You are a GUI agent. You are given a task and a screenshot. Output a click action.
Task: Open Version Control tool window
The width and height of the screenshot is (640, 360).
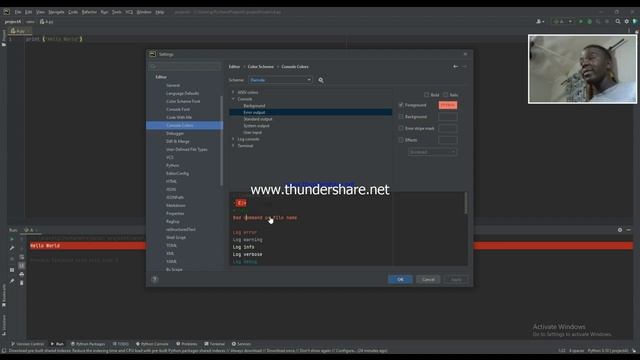tap(27, 344)
